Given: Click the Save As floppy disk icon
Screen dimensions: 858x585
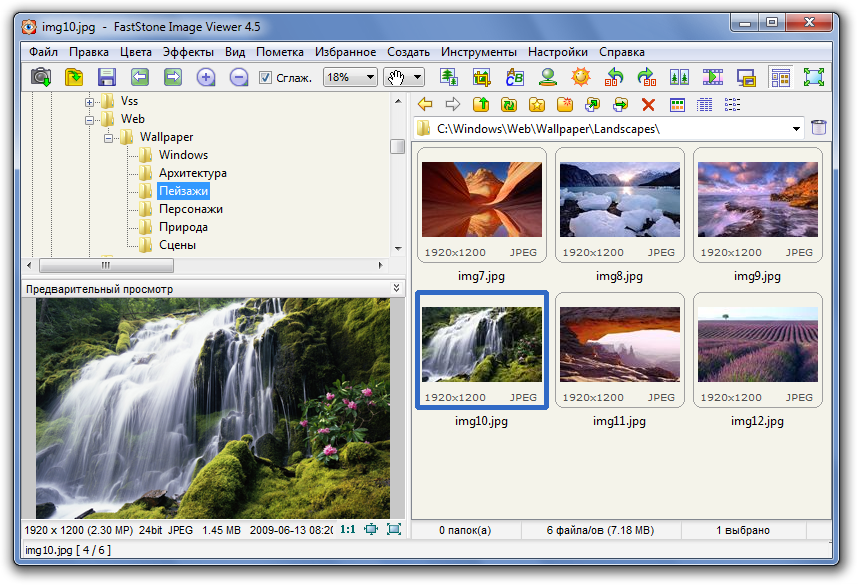Looking at the screenshot, I should pyautogui.click(x=107, y=77).
